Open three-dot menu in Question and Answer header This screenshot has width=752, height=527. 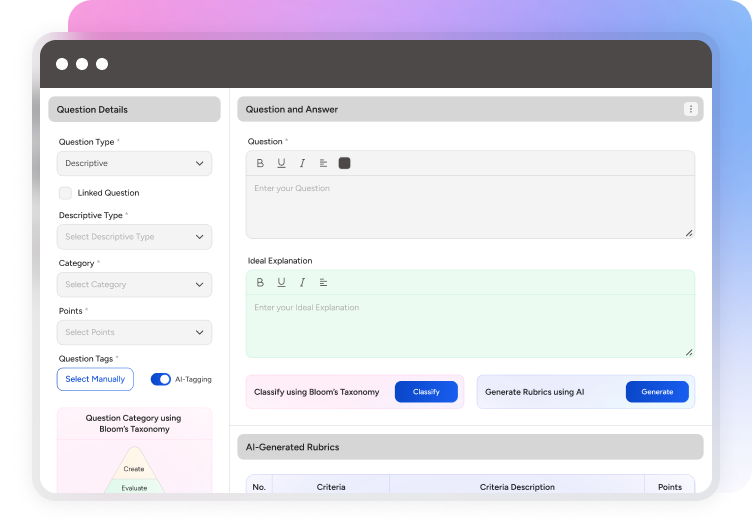point(690,109)
